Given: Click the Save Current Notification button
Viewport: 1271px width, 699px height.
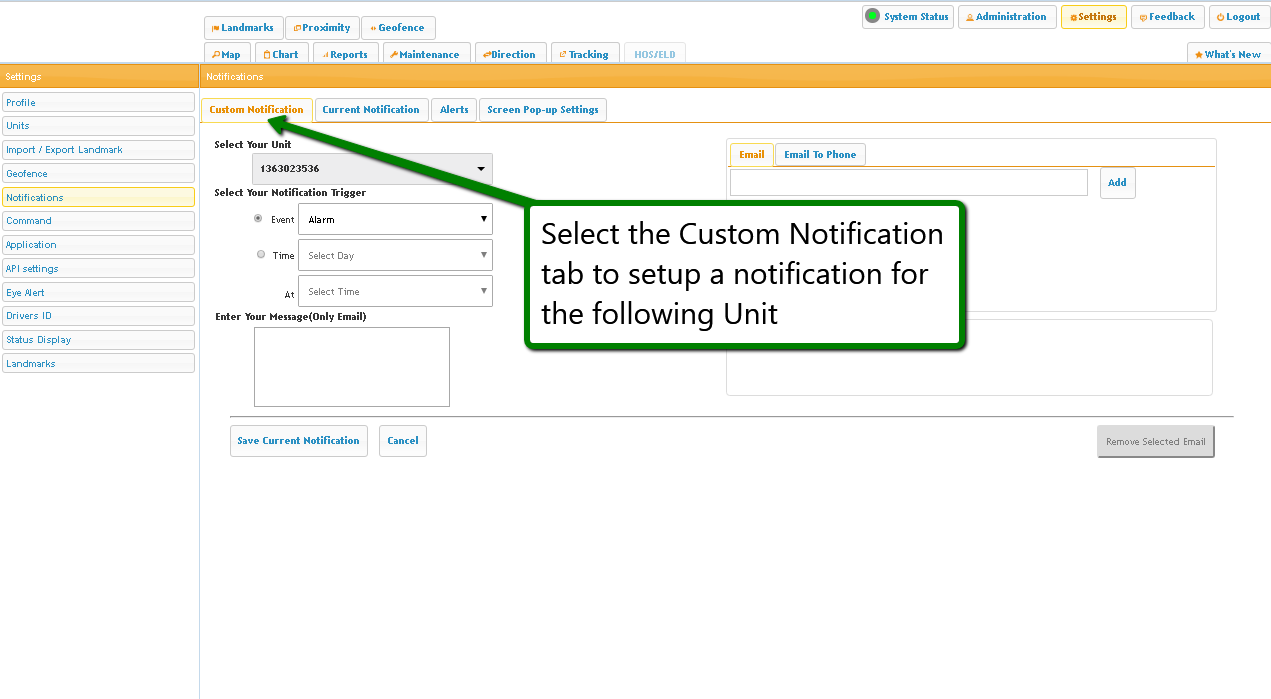Looking at the screenshot, I should (298, 441).
